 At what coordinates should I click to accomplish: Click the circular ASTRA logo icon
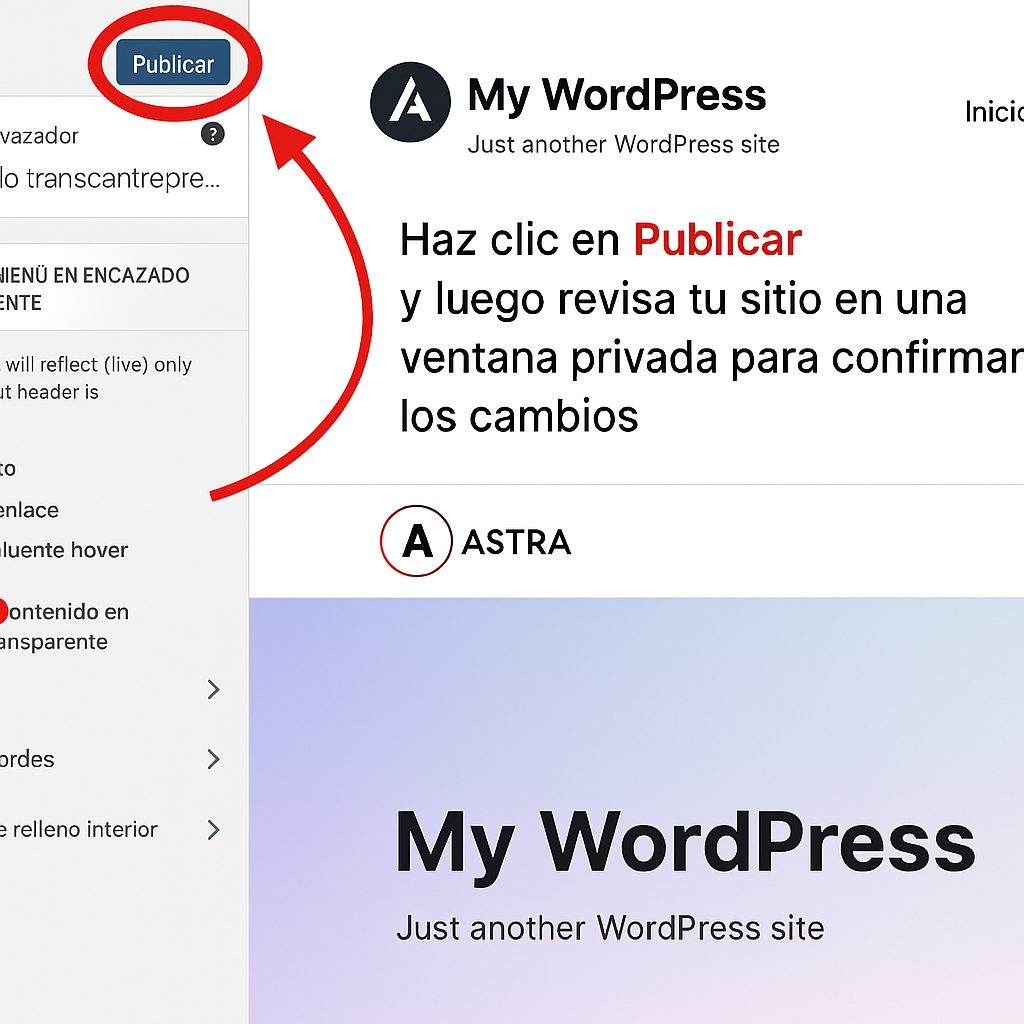click(x=413, y=541)
